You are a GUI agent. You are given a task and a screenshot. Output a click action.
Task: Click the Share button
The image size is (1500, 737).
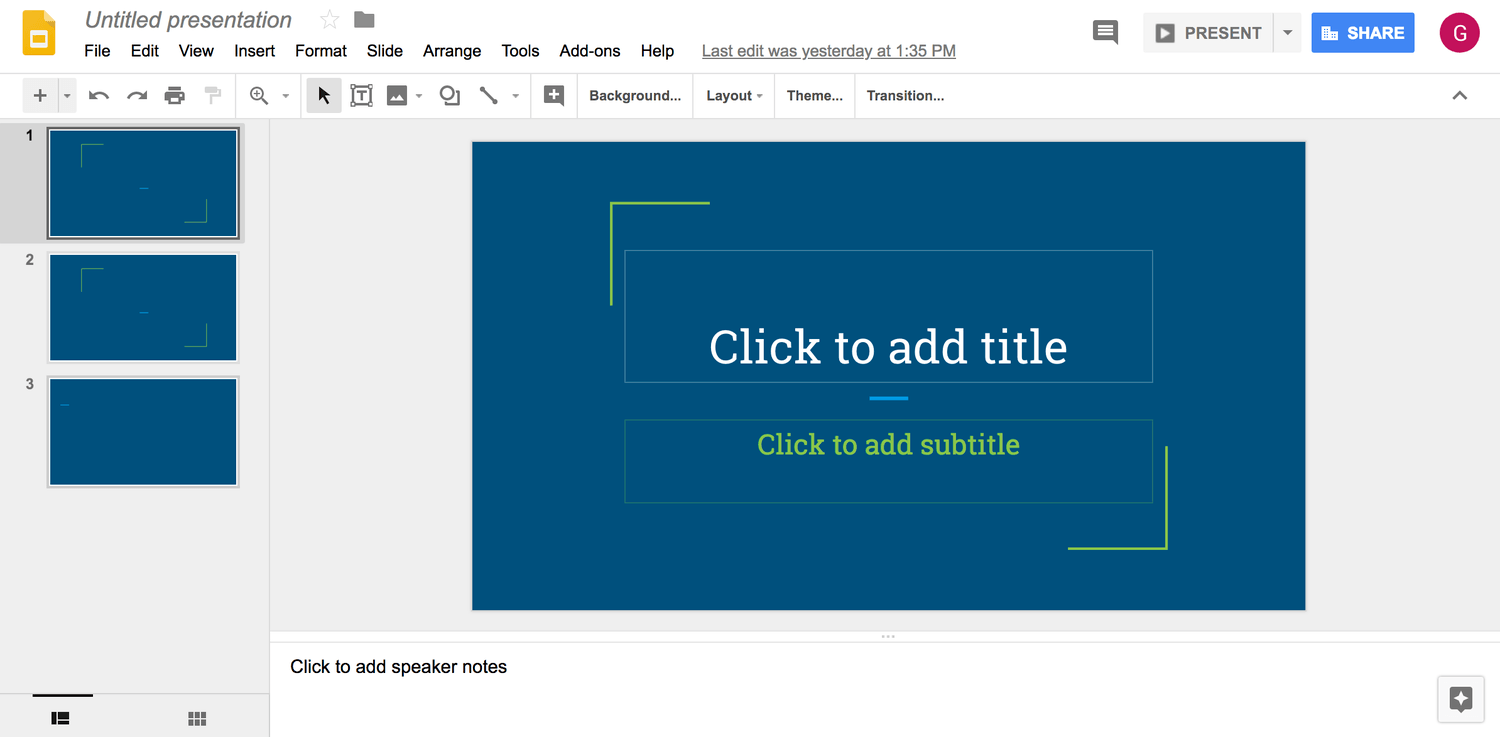(1362, 32)
